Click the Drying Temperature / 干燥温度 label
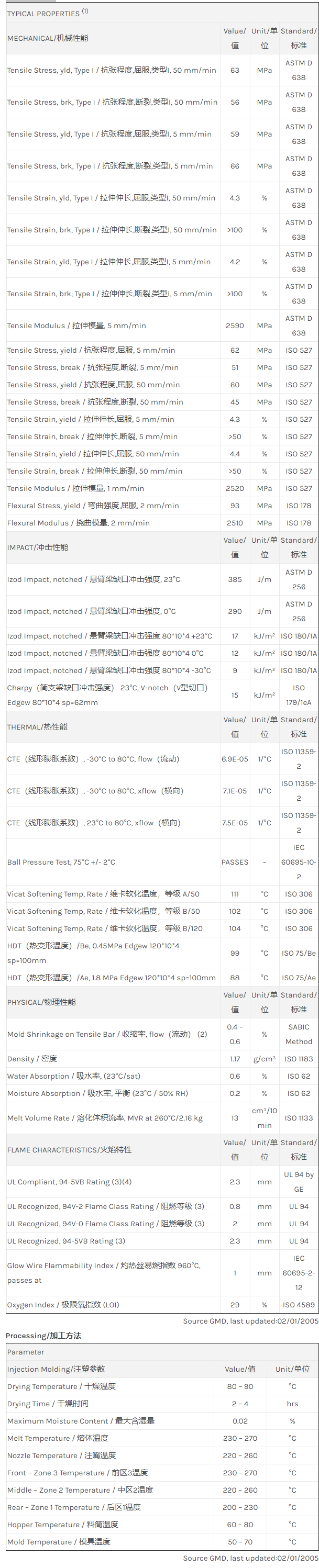This screenshot has width=319, height=1568. pos(61,1386)
